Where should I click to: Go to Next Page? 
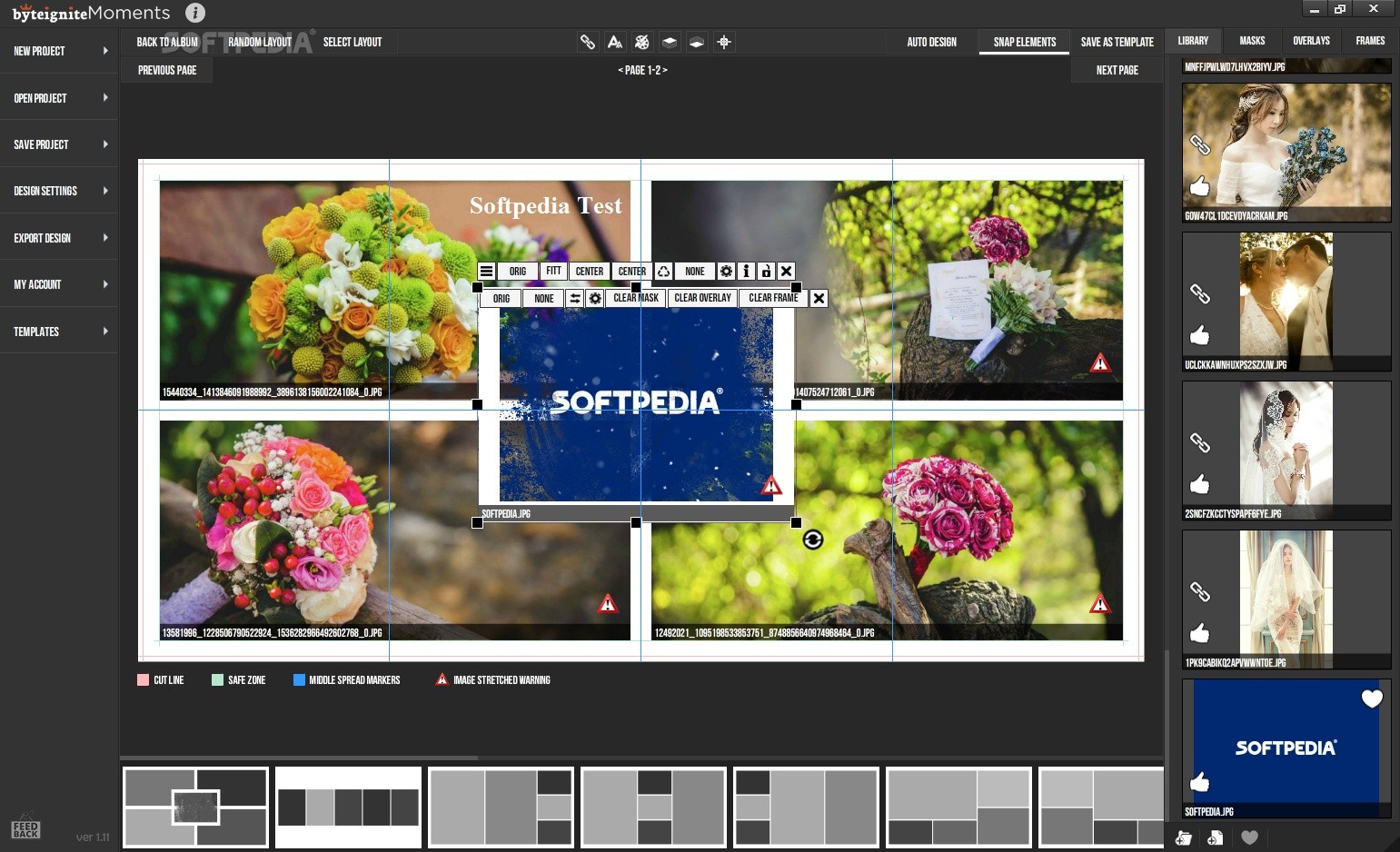(1117, 70)
